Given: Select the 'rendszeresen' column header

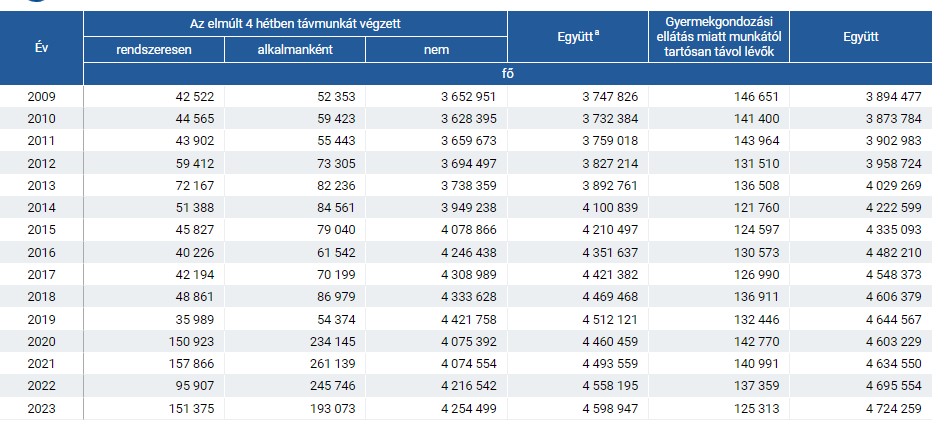Looking at the screenshot, I should [153, 50].
